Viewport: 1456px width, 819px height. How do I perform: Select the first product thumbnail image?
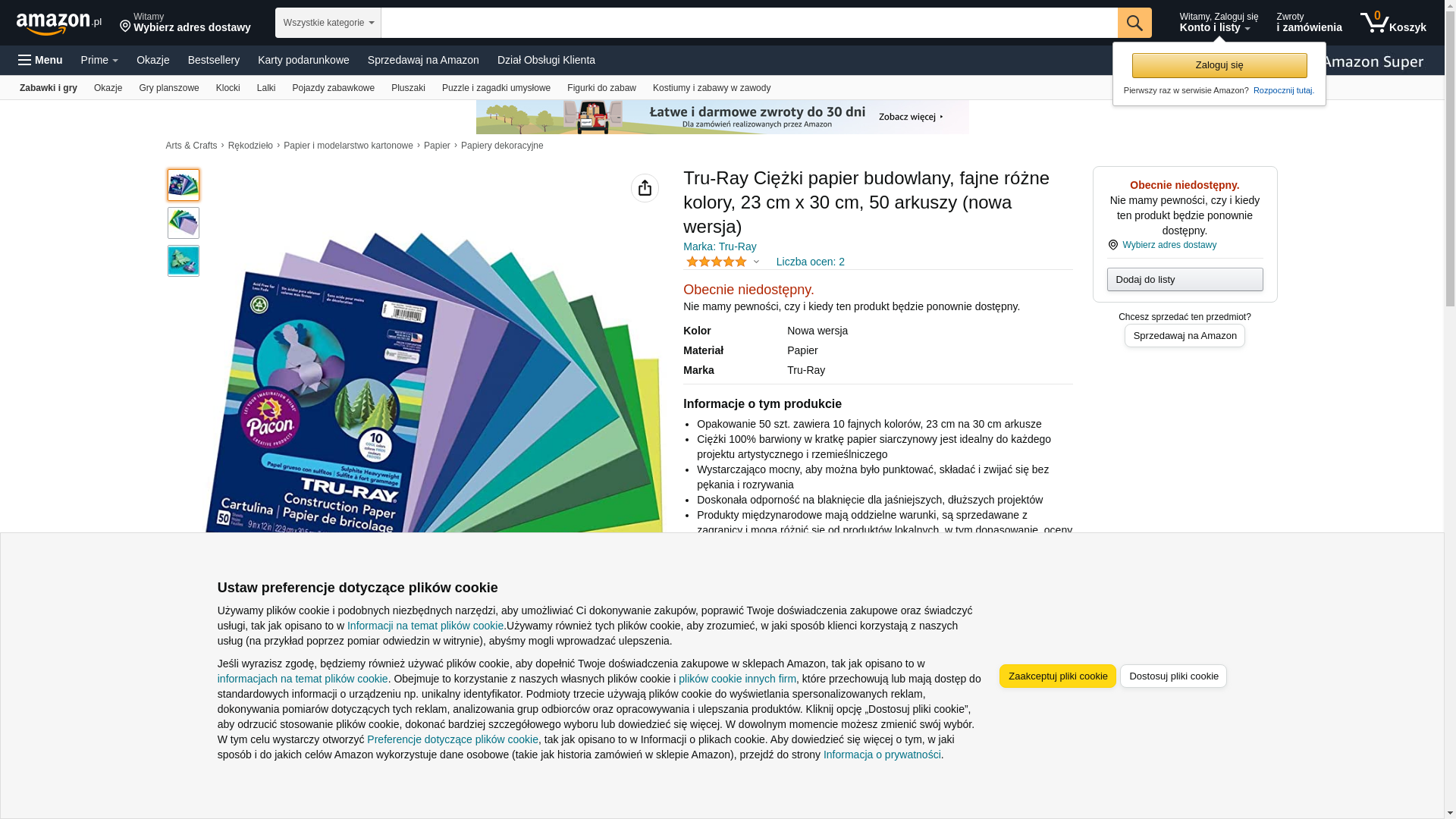pos(184,185)
